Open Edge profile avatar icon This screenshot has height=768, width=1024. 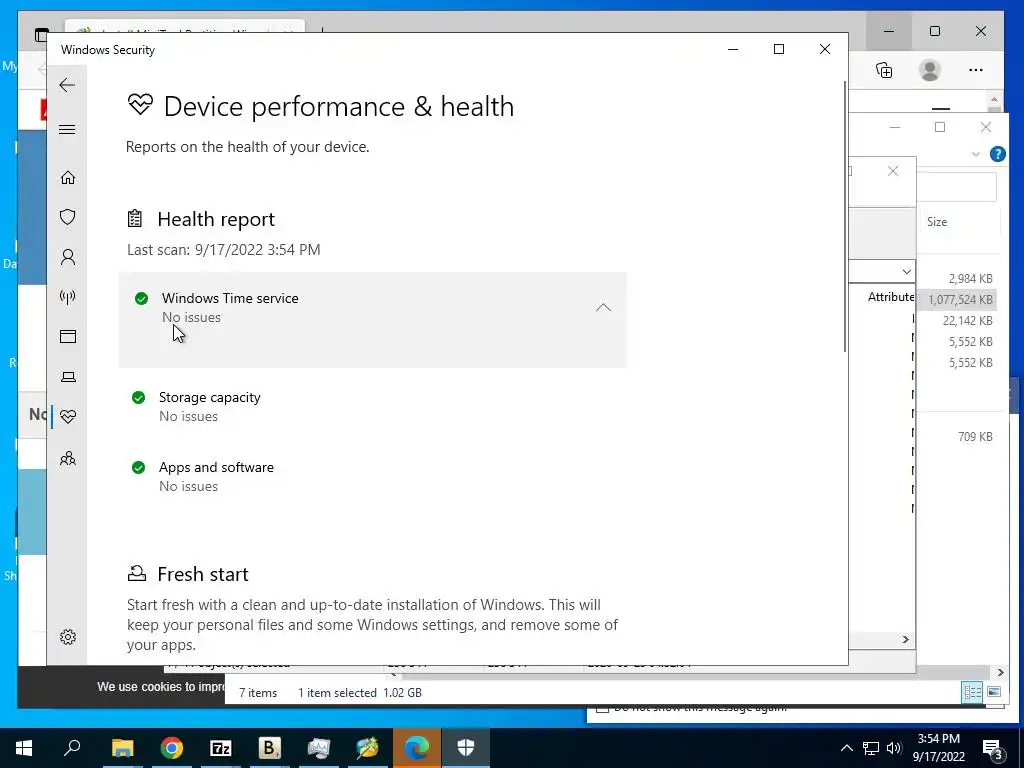[929, 70]
